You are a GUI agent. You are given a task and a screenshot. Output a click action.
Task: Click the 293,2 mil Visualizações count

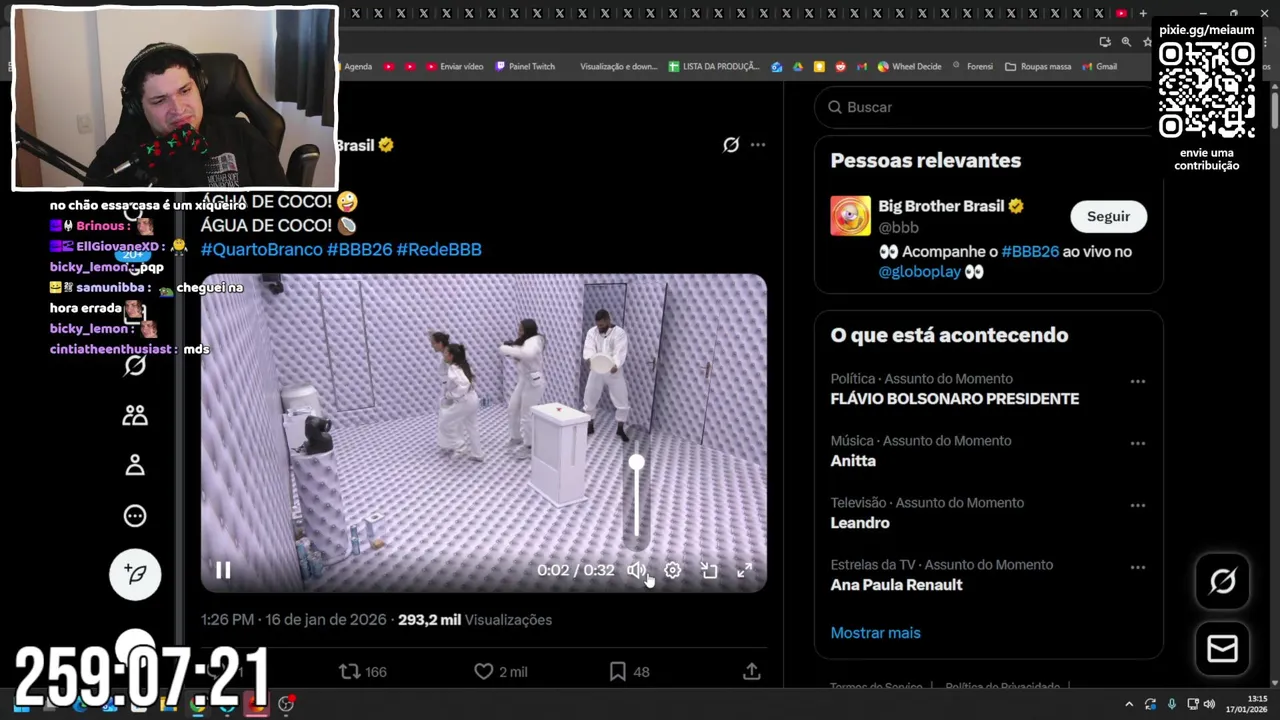click(x=475, y=620)
